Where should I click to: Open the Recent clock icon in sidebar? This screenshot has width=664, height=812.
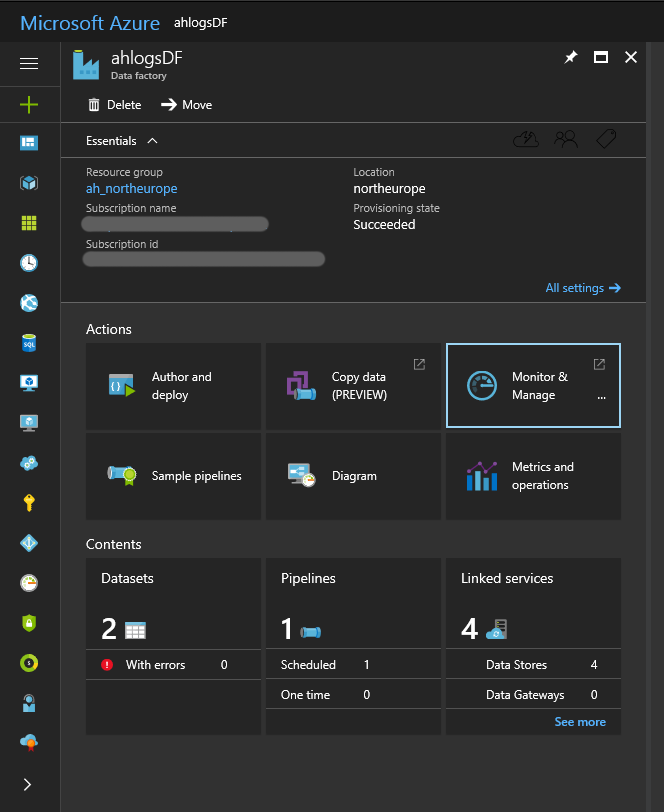click(29, 263)
